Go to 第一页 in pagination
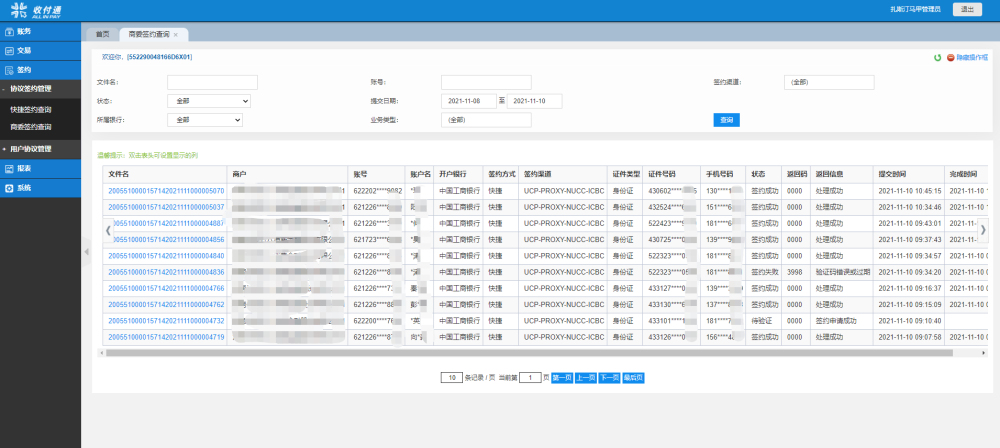 coord(562,378)
